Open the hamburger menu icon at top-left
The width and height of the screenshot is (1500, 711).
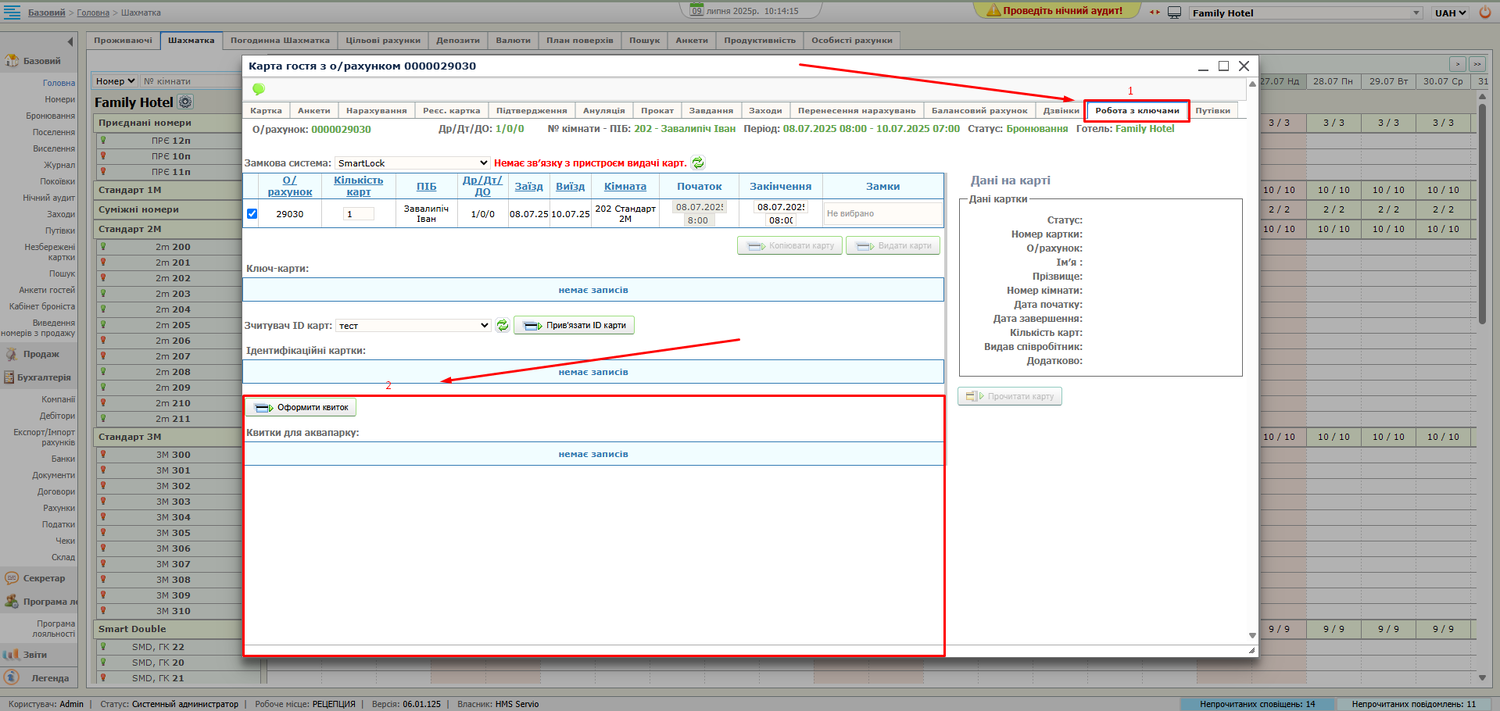[x=14, y=12]
